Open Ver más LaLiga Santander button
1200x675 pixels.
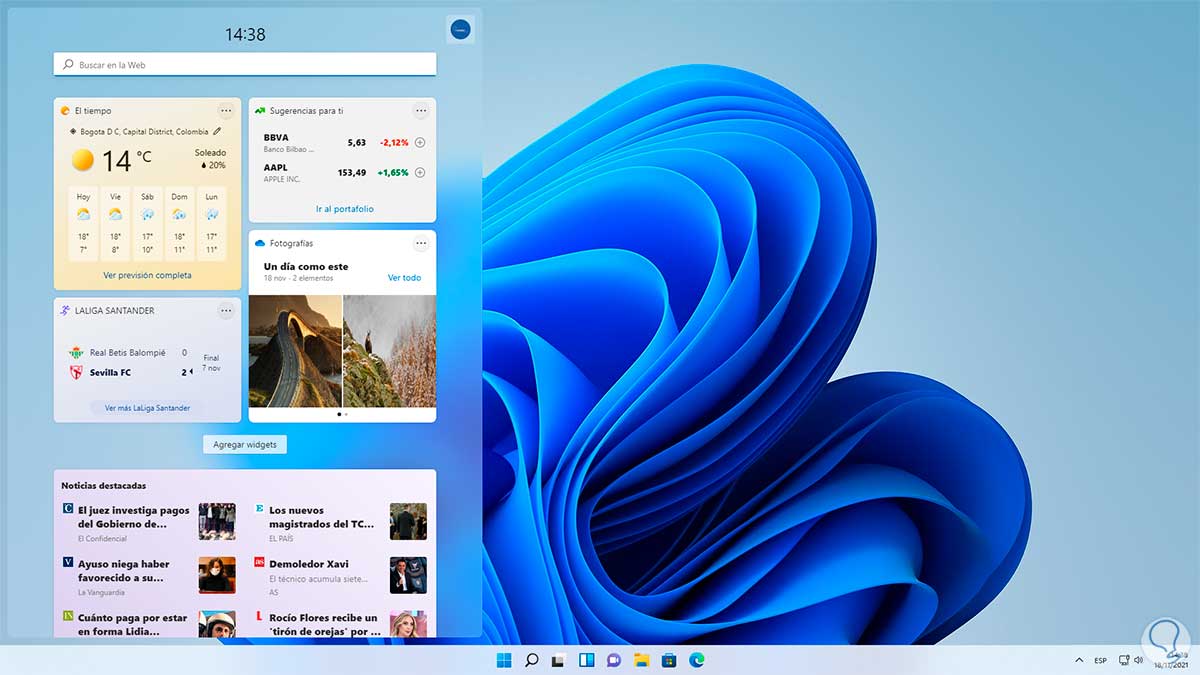pos(147,407)
